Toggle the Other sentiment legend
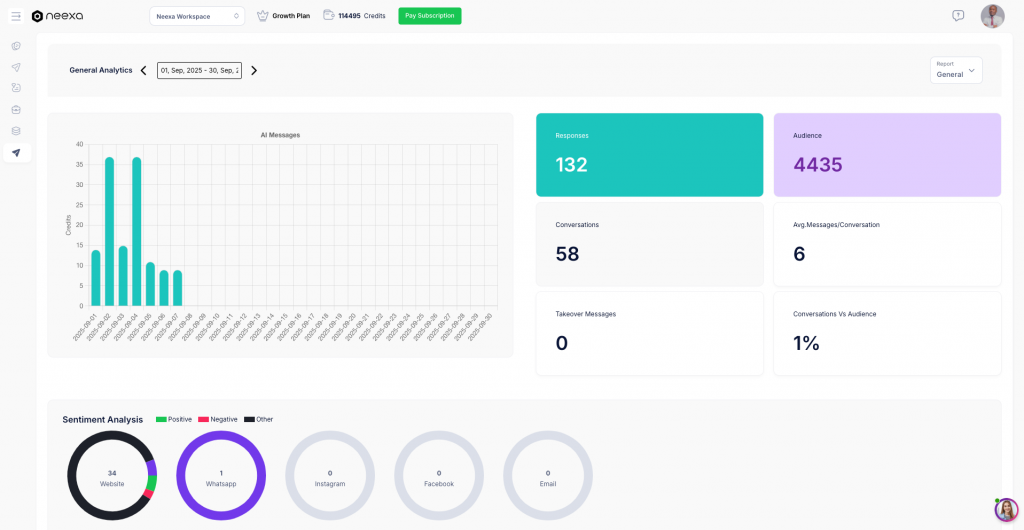This screenshot has height=530, width=1024. [x=258, y=419]
